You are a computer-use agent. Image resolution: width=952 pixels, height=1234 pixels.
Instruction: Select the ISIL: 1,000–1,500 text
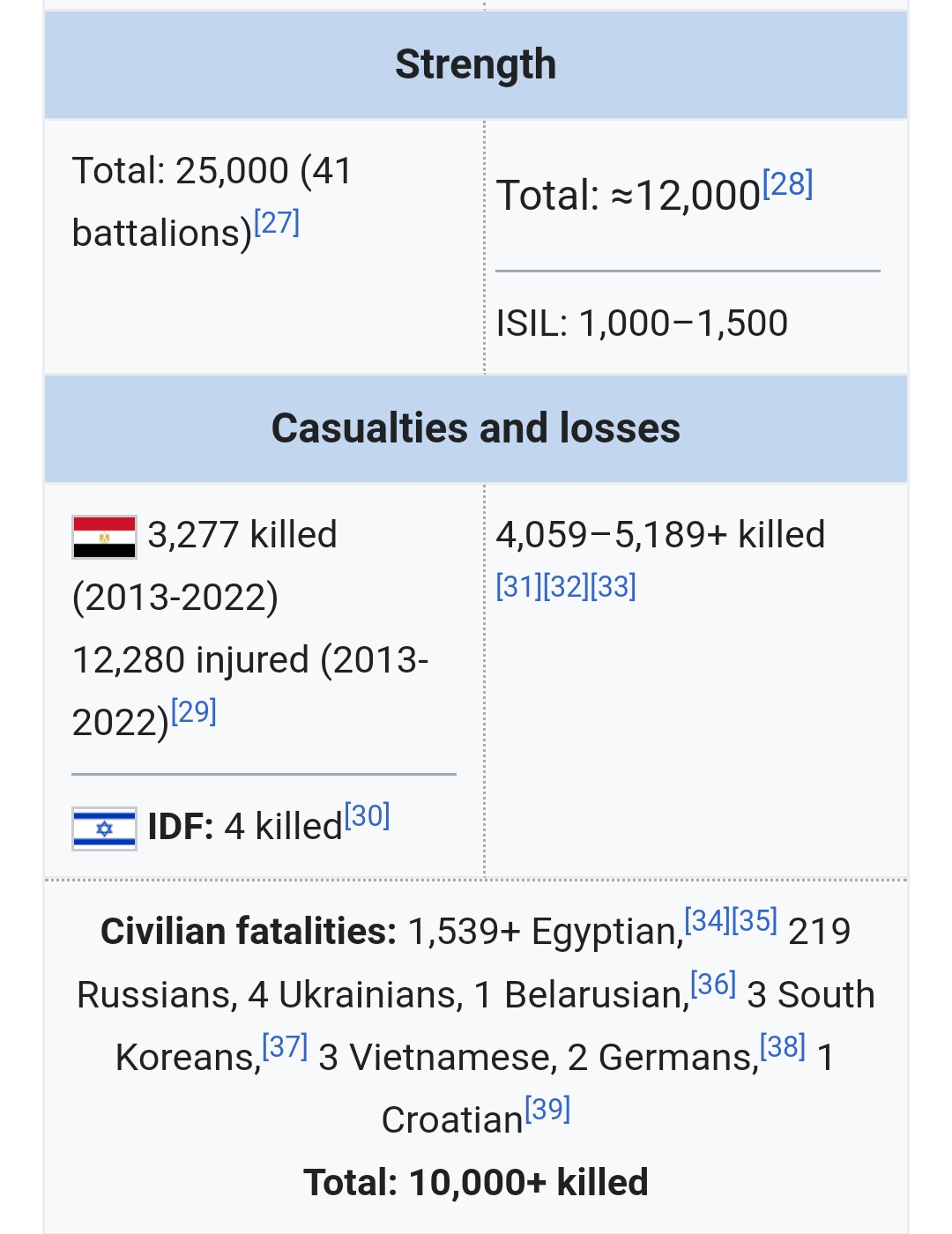tap(642, 323)
